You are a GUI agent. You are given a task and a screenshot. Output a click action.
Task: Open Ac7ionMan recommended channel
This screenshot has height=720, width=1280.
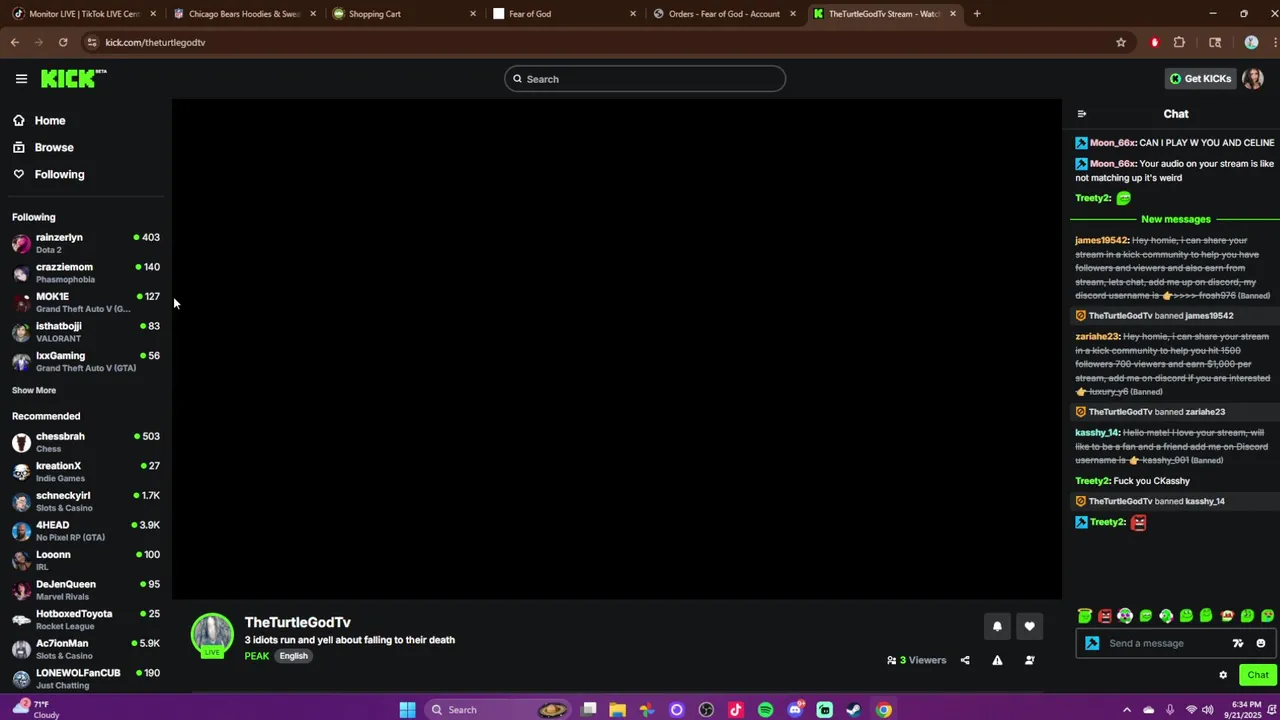click(x=86, y=649)
